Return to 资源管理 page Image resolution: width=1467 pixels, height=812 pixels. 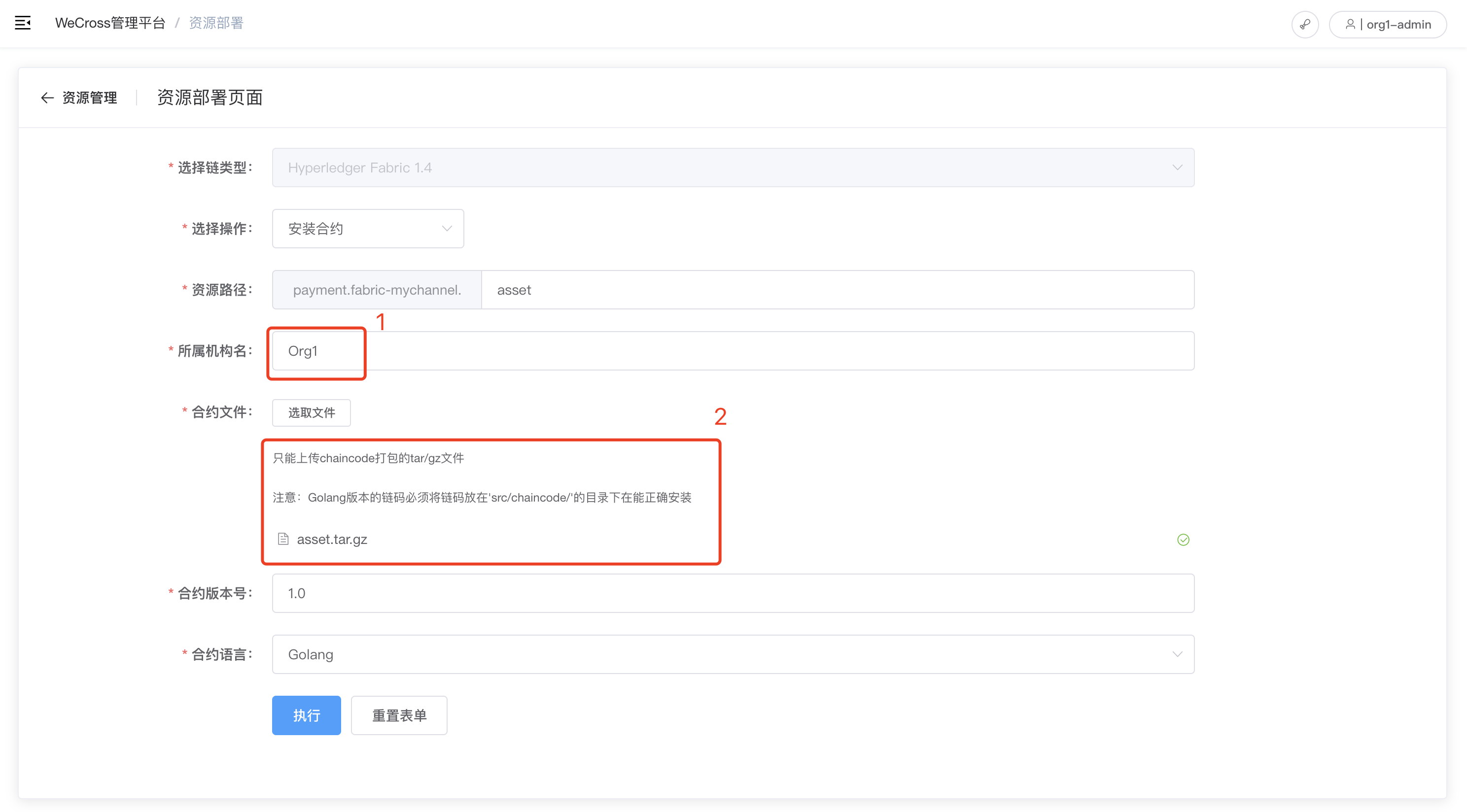click(x=89, y=98)
